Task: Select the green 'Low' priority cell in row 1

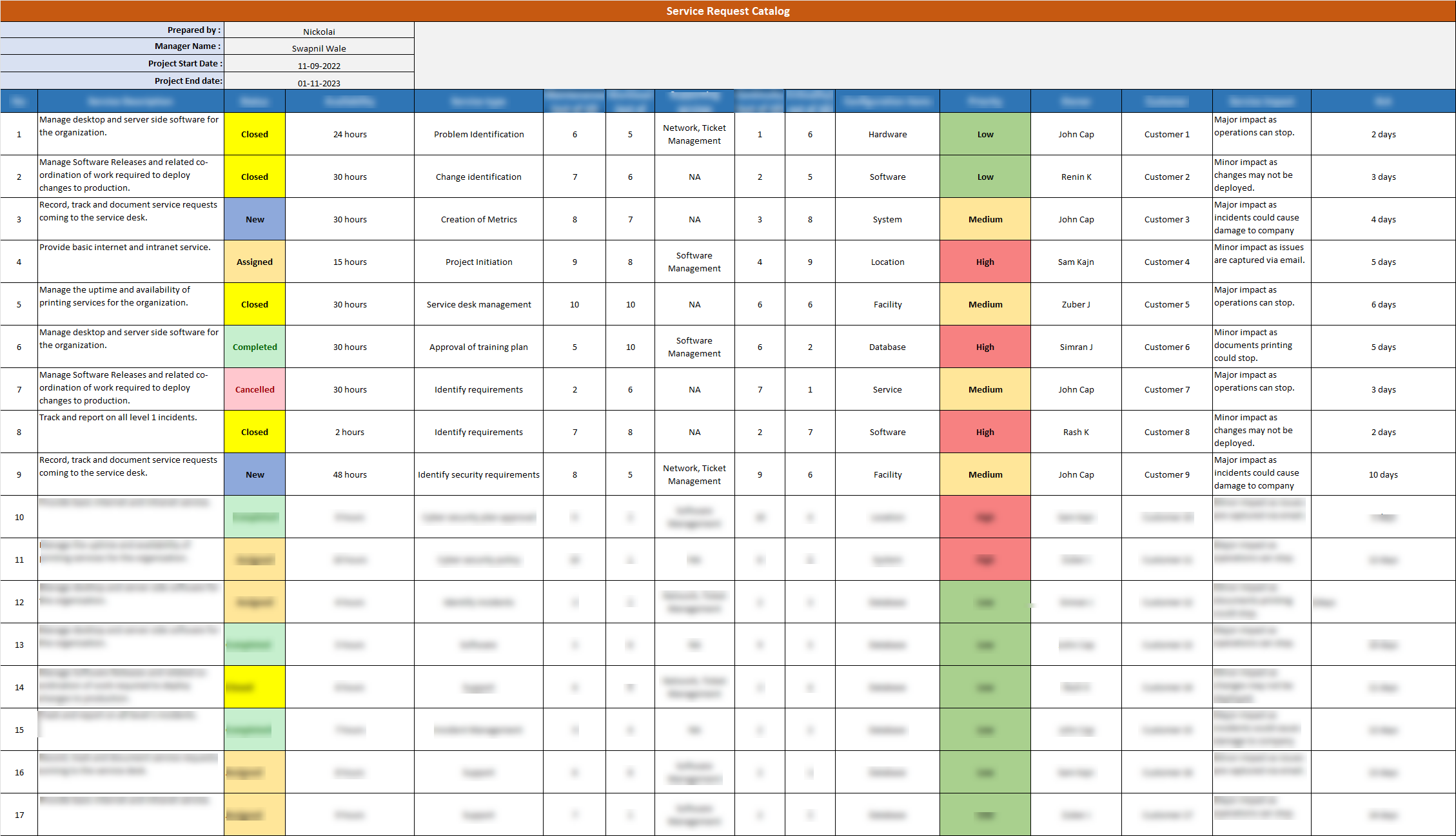Action: pos(985,134)
